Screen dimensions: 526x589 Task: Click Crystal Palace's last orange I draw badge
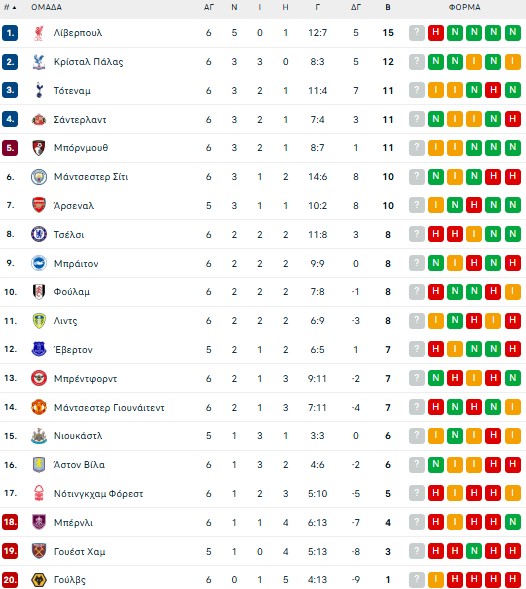click(513, 62)
